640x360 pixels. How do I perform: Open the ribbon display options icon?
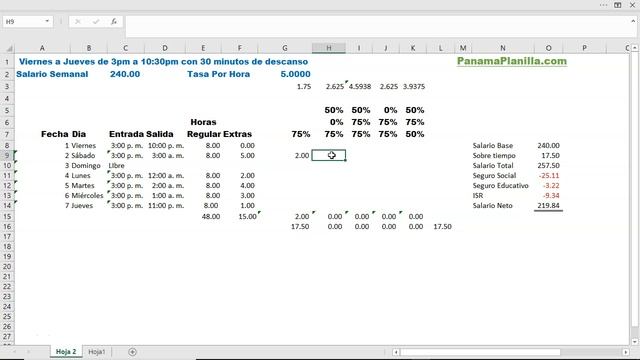[x=618, y=5]
